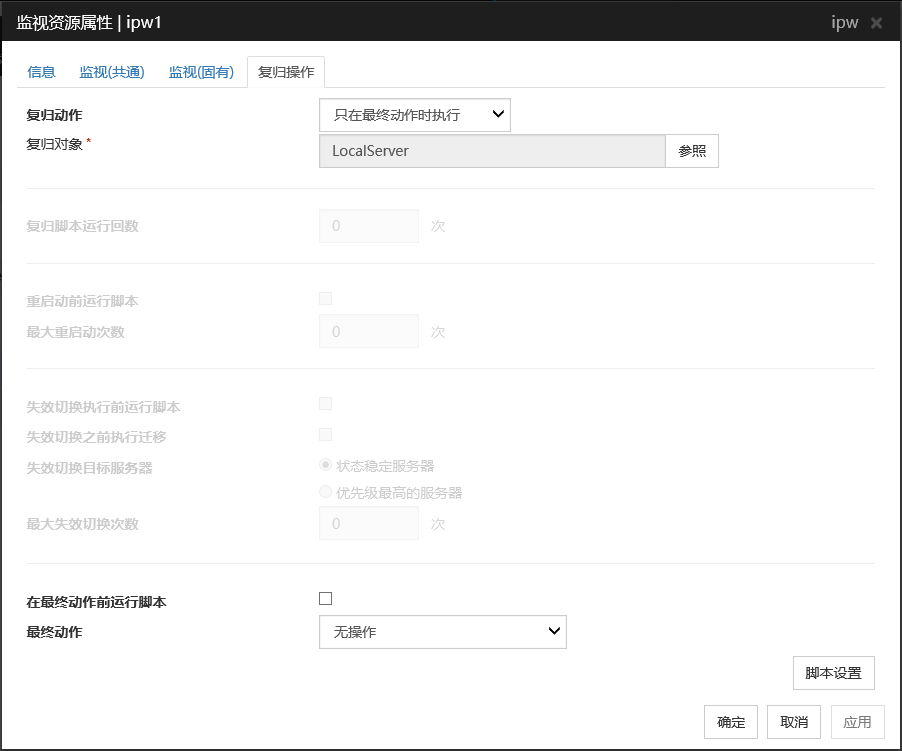
Task: Toggle the 失效切换执行前运行脚本 checkbox
Action: [x=325, y=404]
